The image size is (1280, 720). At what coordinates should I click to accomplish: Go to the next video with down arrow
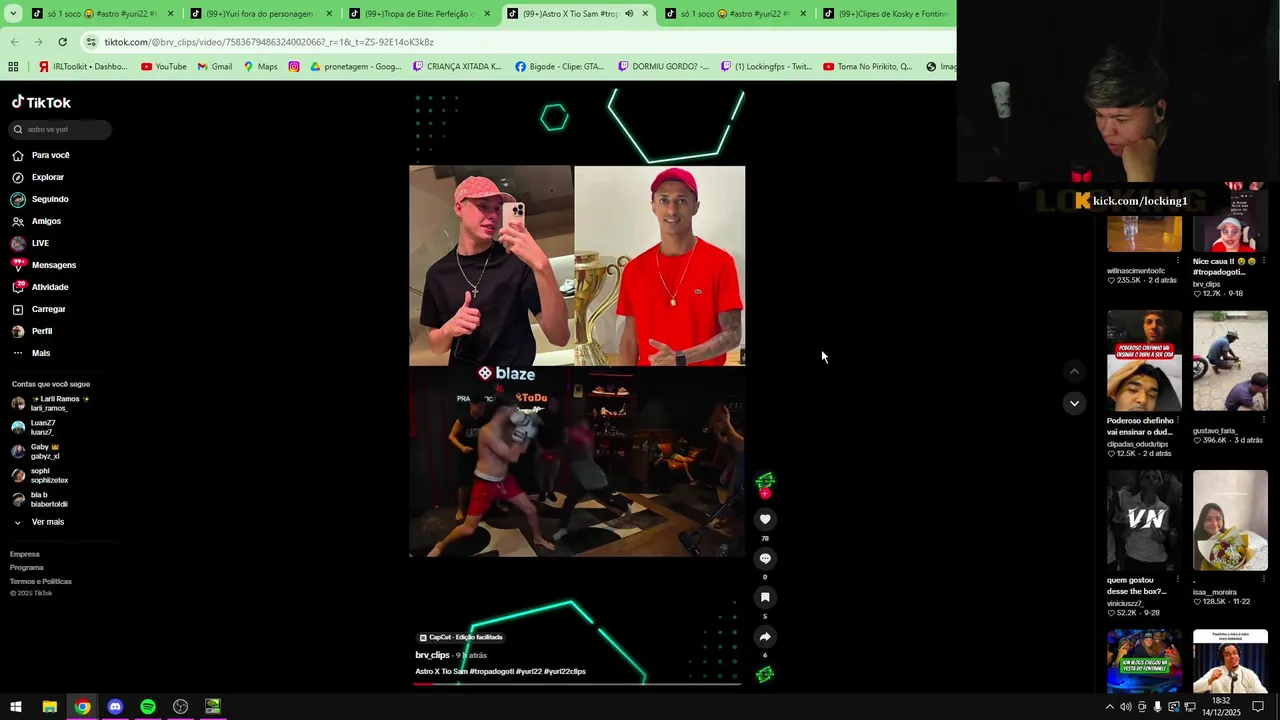coord(1074,403)
